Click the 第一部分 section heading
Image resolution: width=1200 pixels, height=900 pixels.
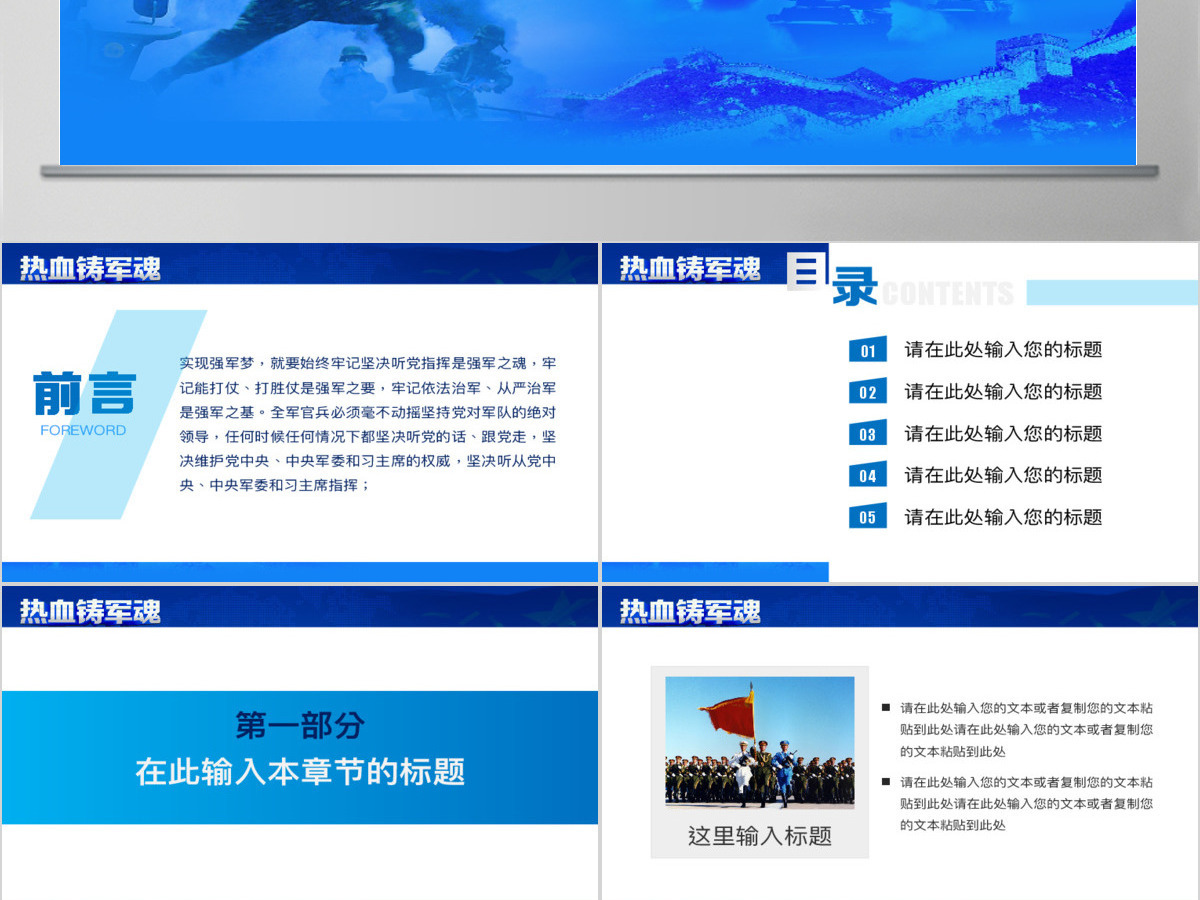(300, 725)
